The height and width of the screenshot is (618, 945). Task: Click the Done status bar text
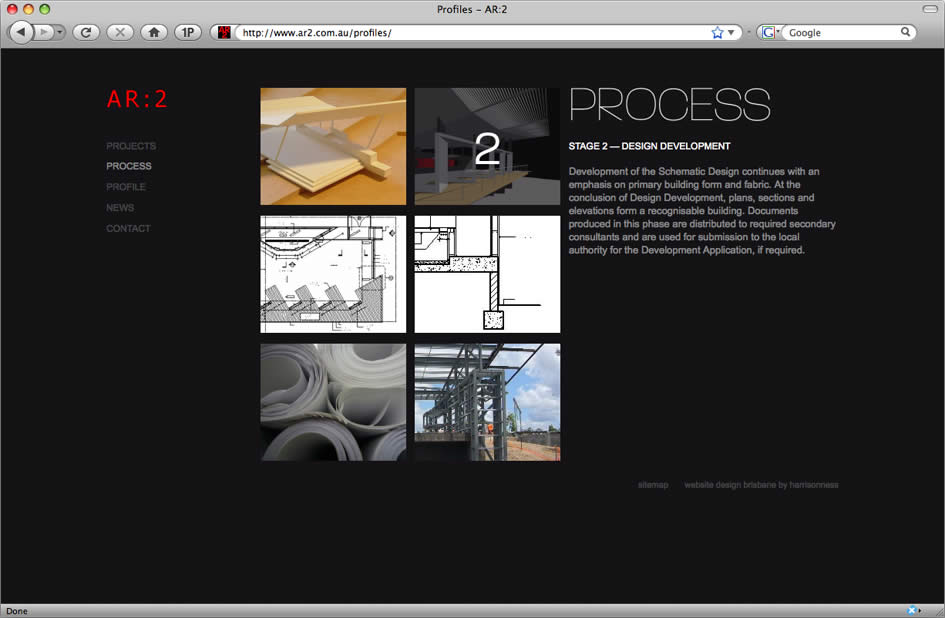pos(17,611)
